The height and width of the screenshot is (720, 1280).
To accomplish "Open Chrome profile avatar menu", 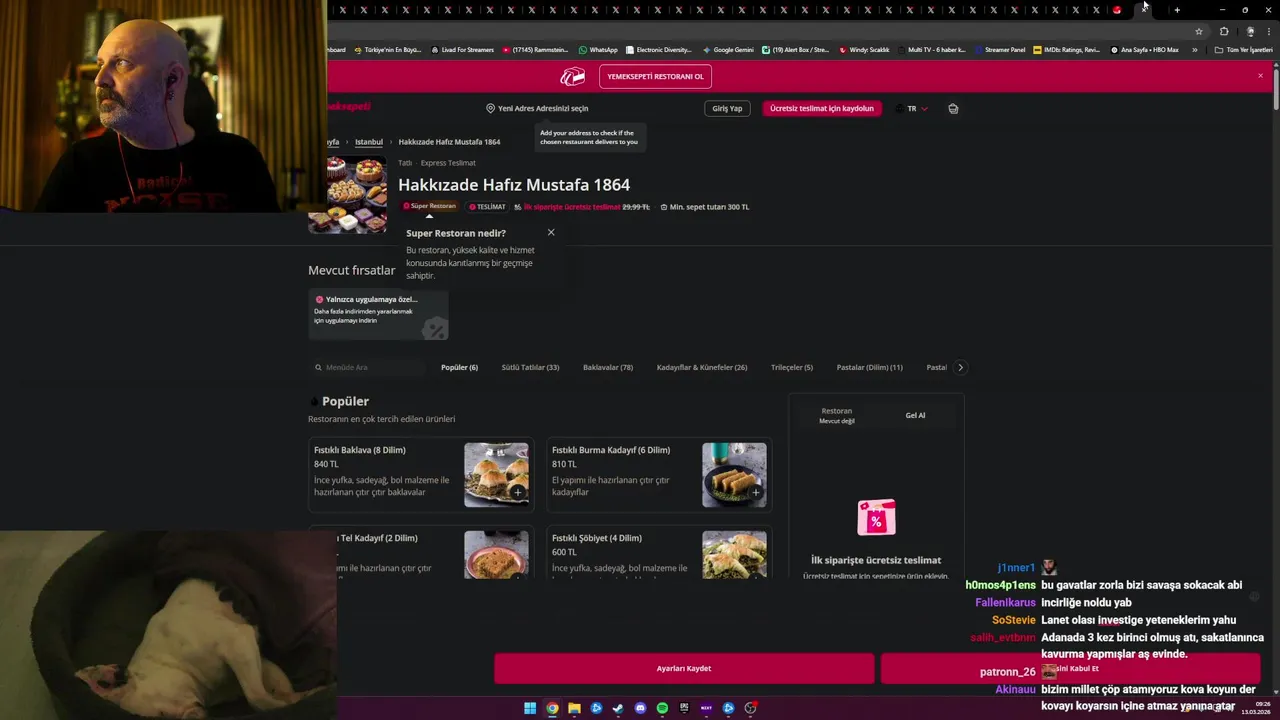I will click(x=1250, y=31).
